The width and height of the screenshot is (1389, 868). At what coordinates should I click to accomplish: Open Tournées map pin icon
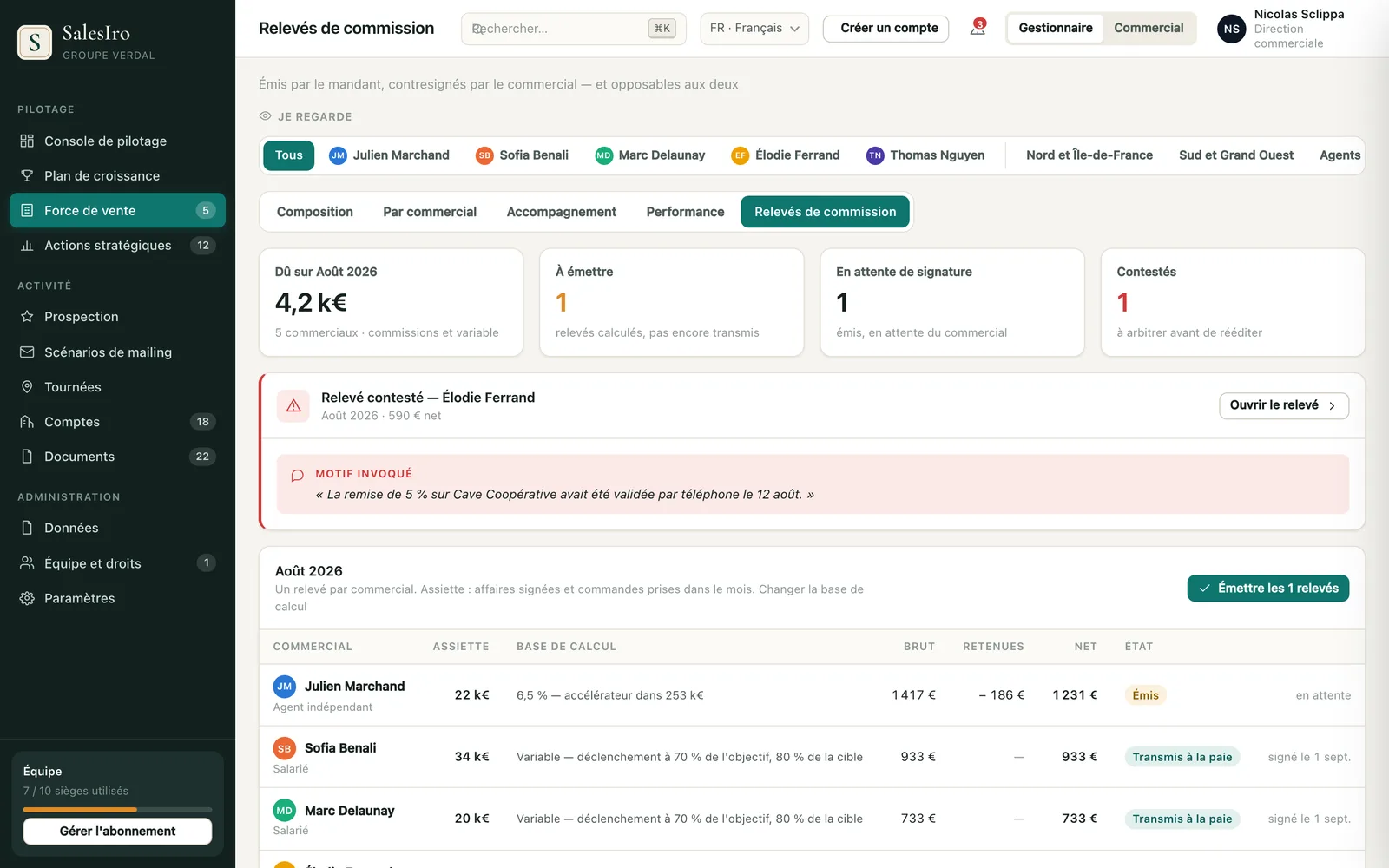(x=27, y=387)
